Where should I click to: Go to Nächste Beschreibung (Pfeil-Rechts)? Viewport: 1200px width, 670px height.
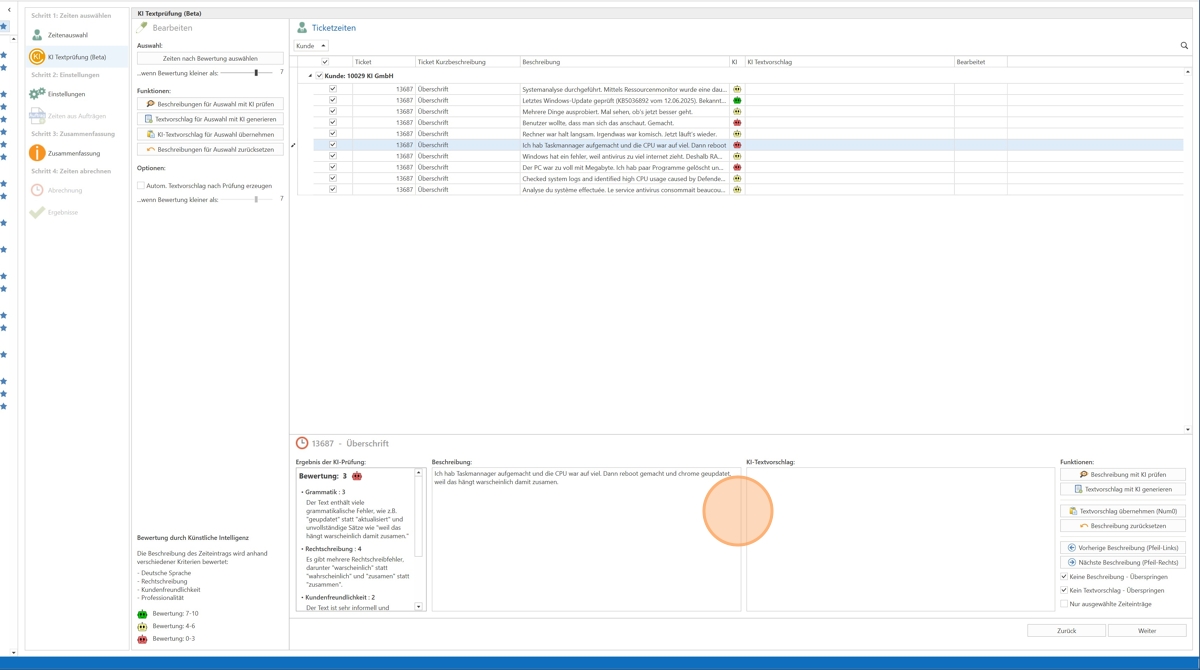[x=1122, y=562]
